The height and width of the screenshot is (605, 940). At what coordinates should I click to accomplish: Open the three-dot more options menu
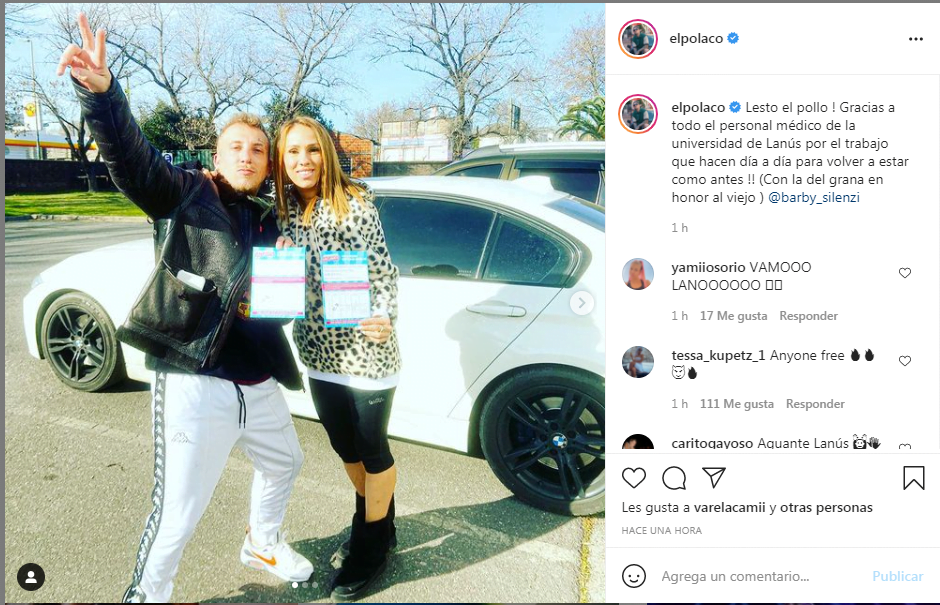(x=915, y=39)
